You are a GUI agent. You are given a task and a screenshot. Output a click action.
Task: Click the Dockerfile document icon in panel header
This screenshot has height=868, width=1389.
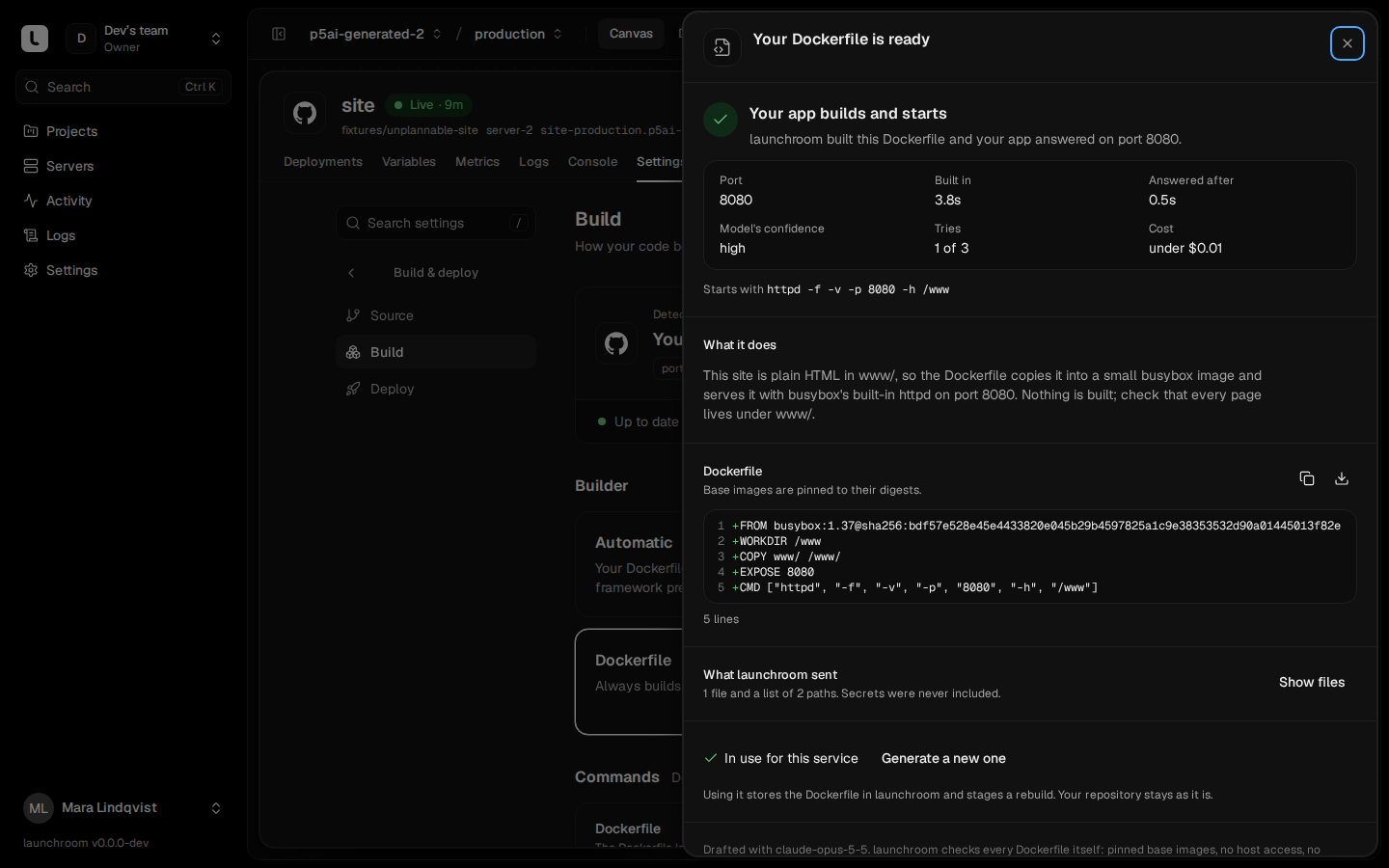pos(722,47)
